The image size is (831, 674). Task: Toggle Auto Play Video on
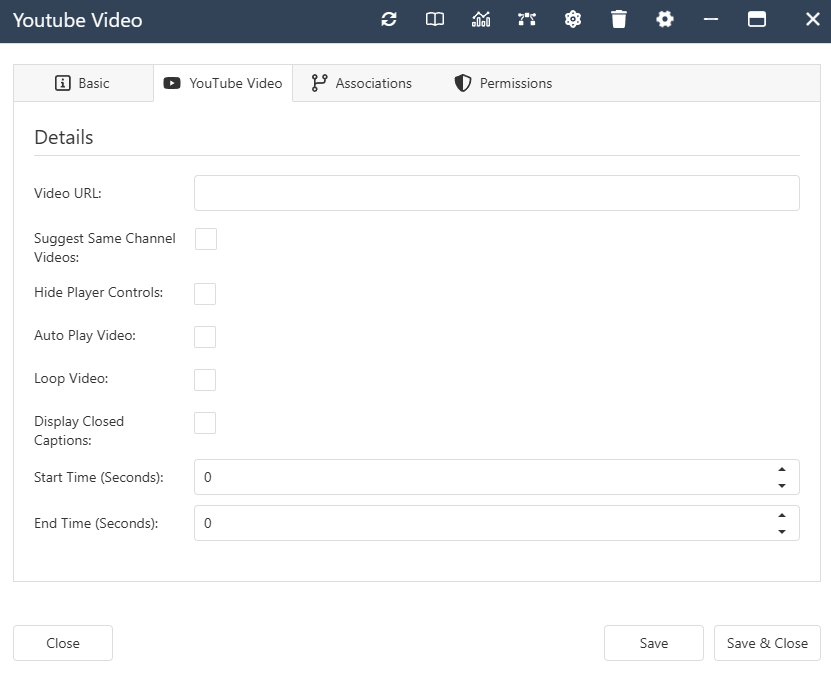(x=205, y=336)
